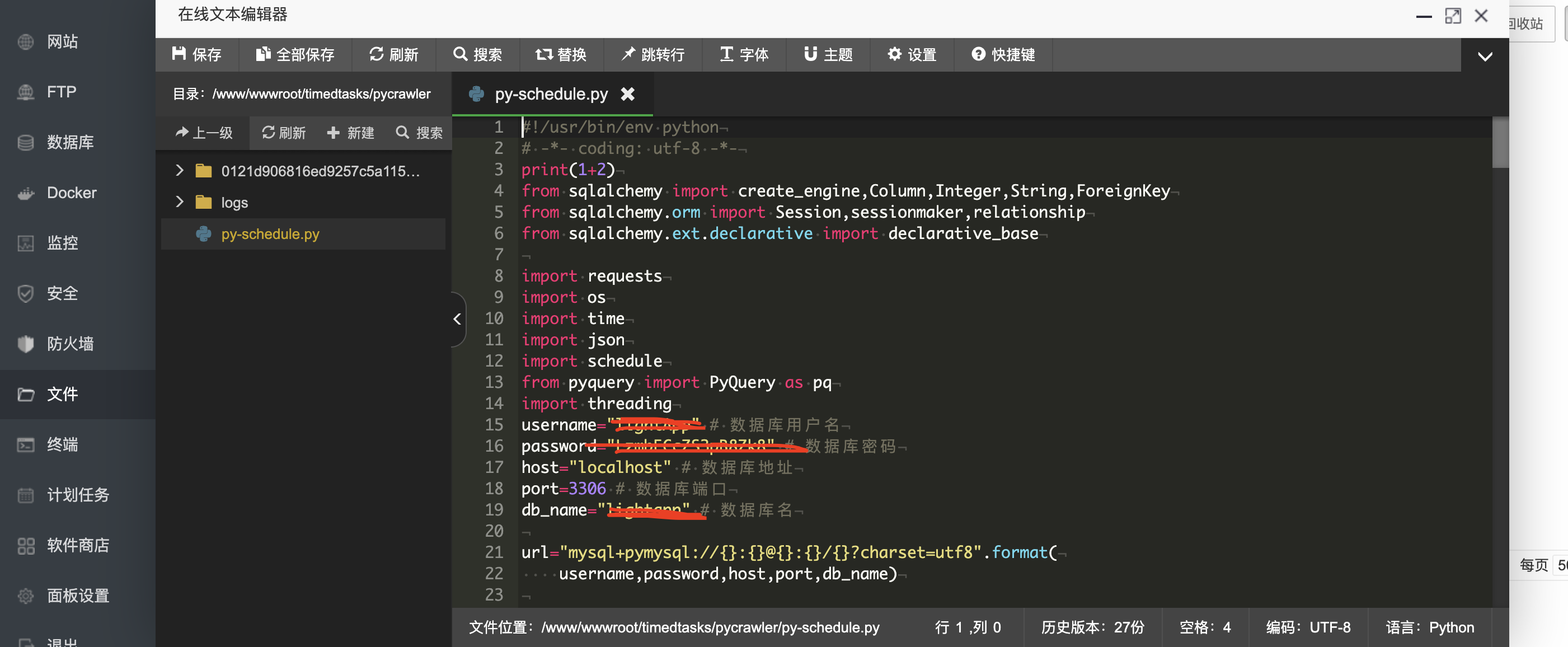Click the 目录 path /www/wwwroot/timedtasks/pycrawler
1568x647 pixels.
(302, 93)
